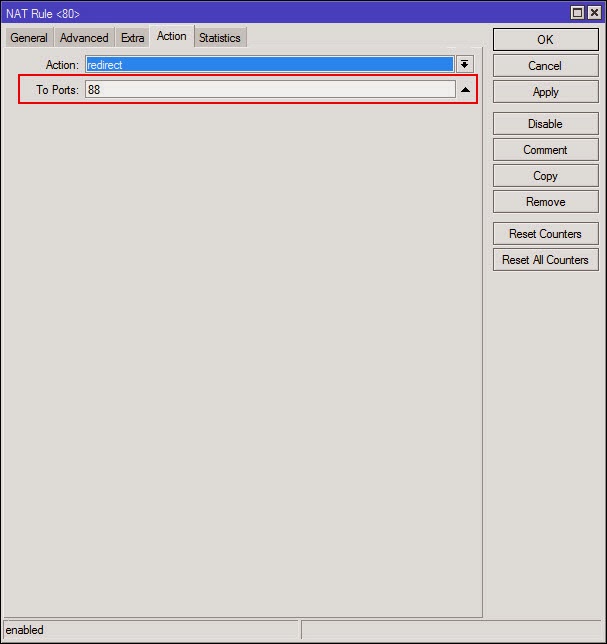Collapse the To Ports field arrow
Screen dimensions: 607x644
(465, 90)
